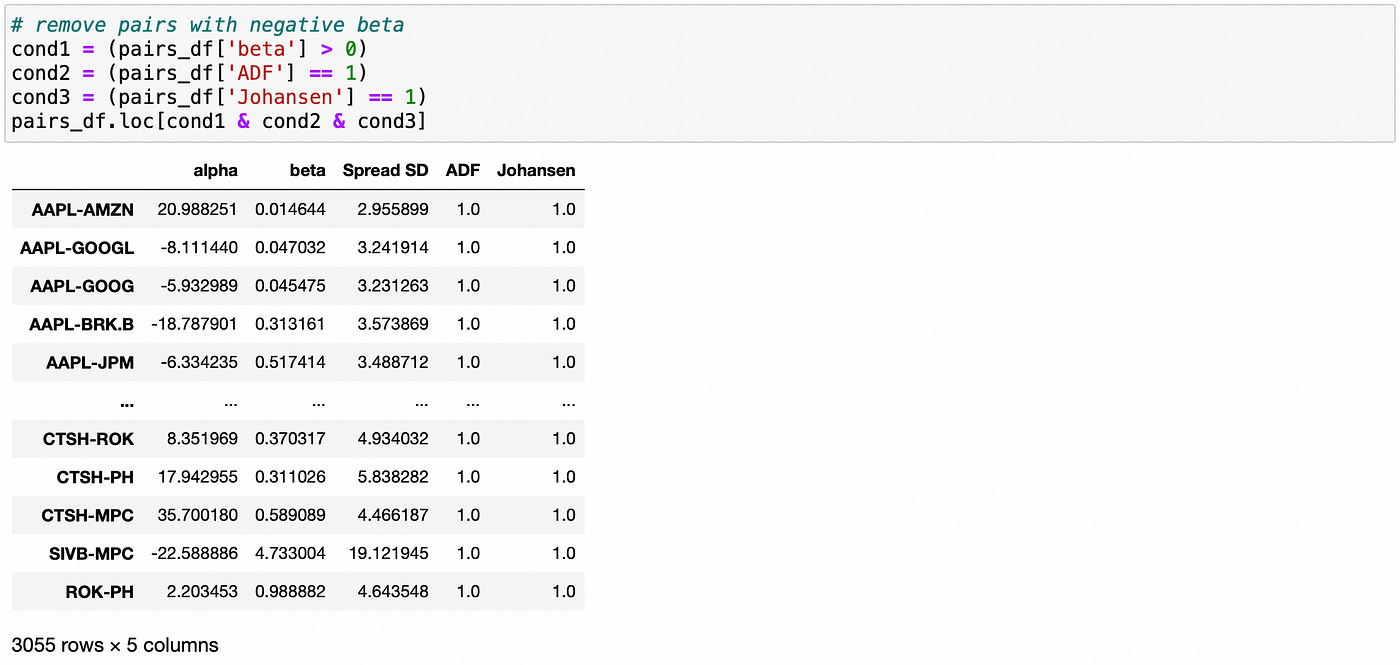
Task: Click Spread SD value 3.488712
Action: pyautogui.click(x=393, y=362)
